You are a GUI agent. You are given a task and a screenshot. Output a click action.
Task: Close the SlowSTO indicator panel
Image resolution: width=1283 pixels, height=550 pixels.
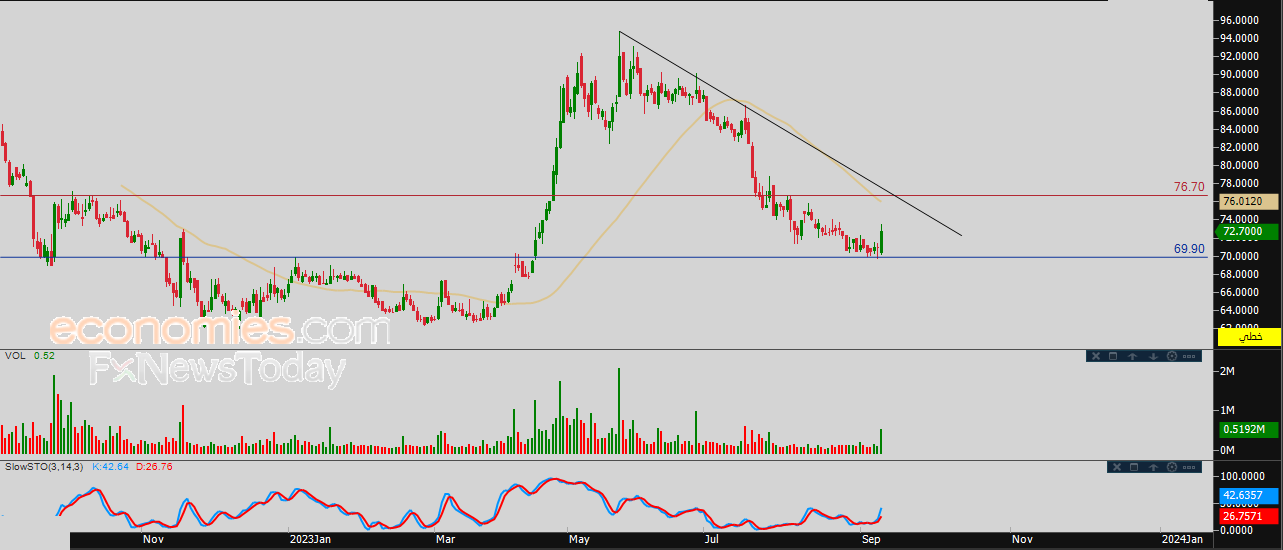coord(1117,467)
